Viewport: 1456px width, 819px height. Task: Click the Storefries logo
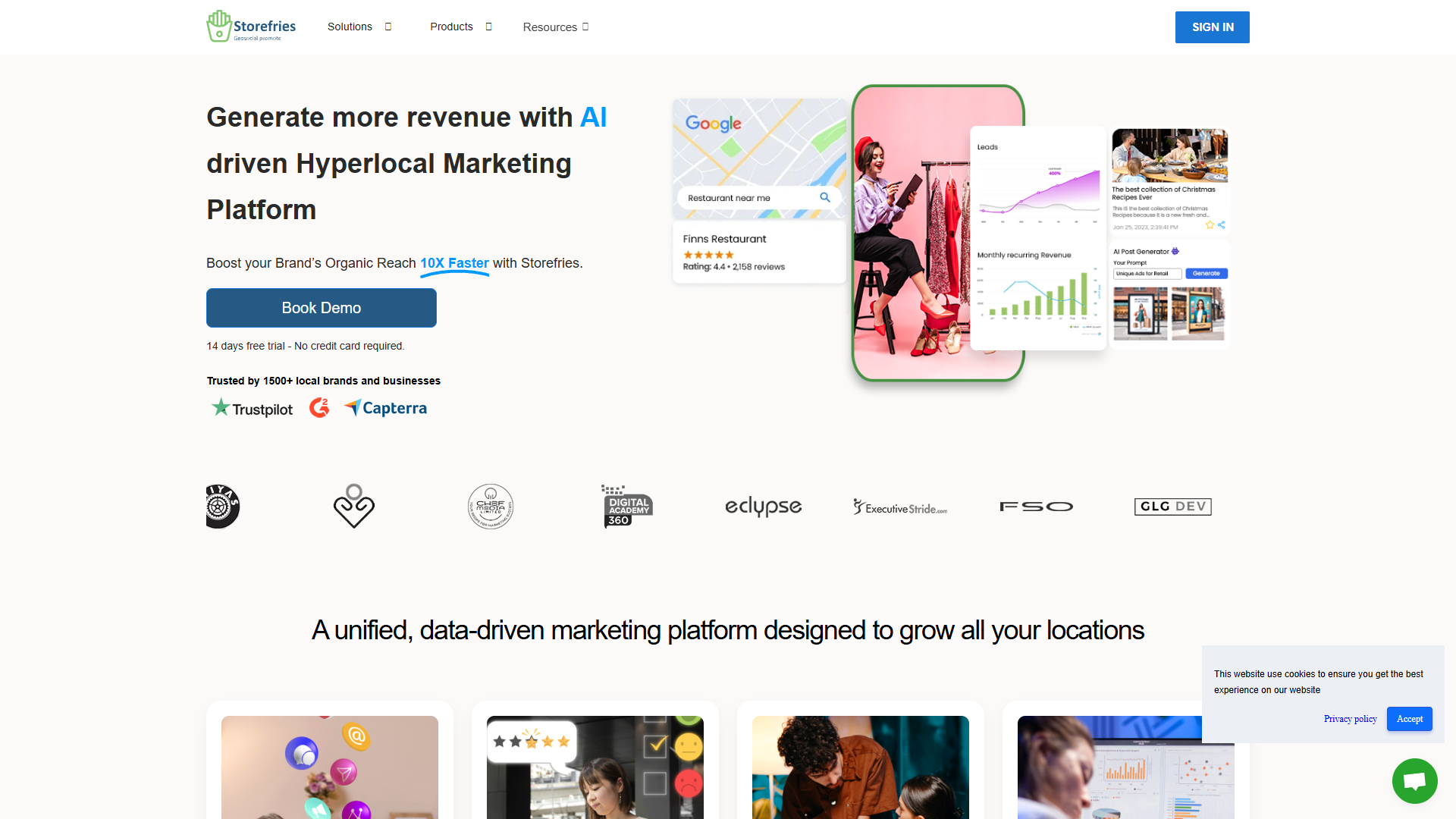pyautogui.click(x=251, y=27)
